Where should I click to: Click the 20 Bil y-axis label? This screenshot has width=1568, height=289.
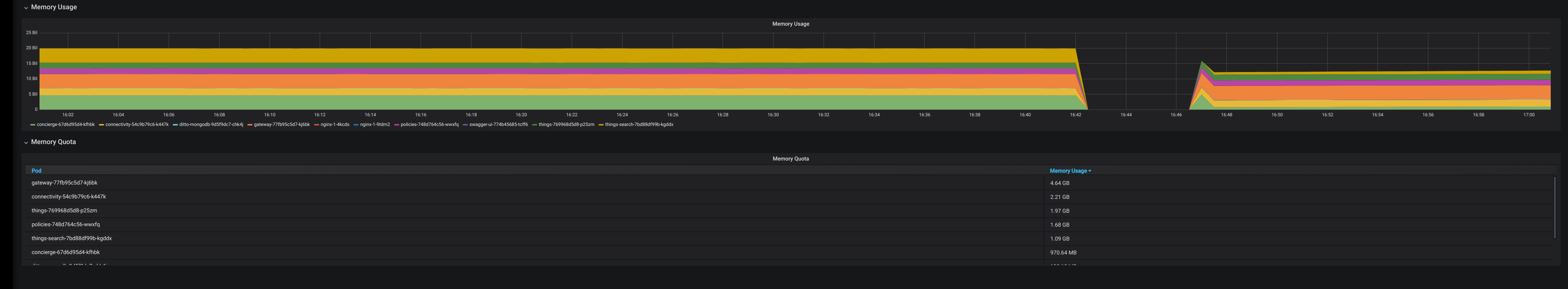tap(32, 48)
